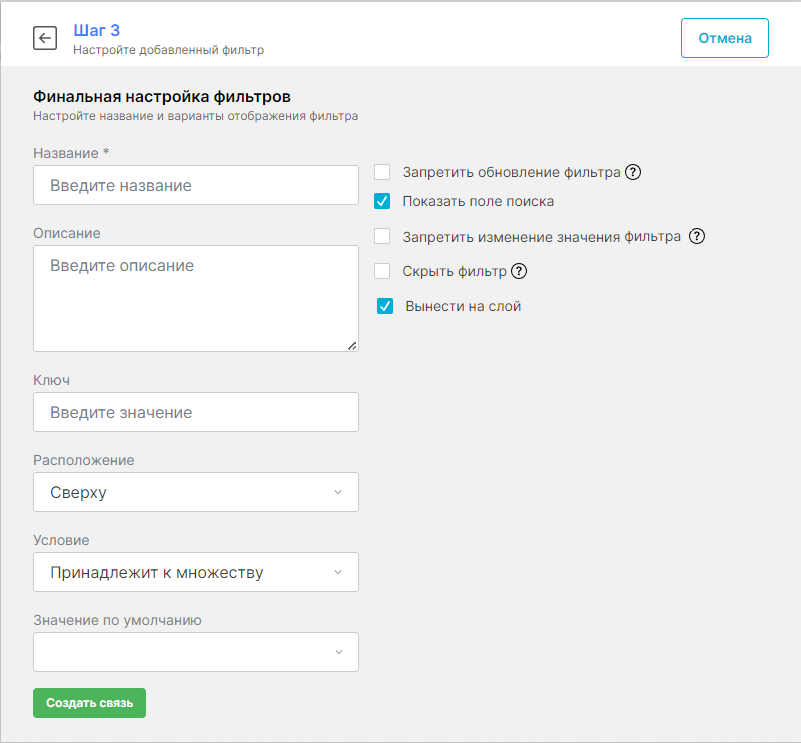Click help icon beside 'Запретить обновление фильтра'

[632, 172]
